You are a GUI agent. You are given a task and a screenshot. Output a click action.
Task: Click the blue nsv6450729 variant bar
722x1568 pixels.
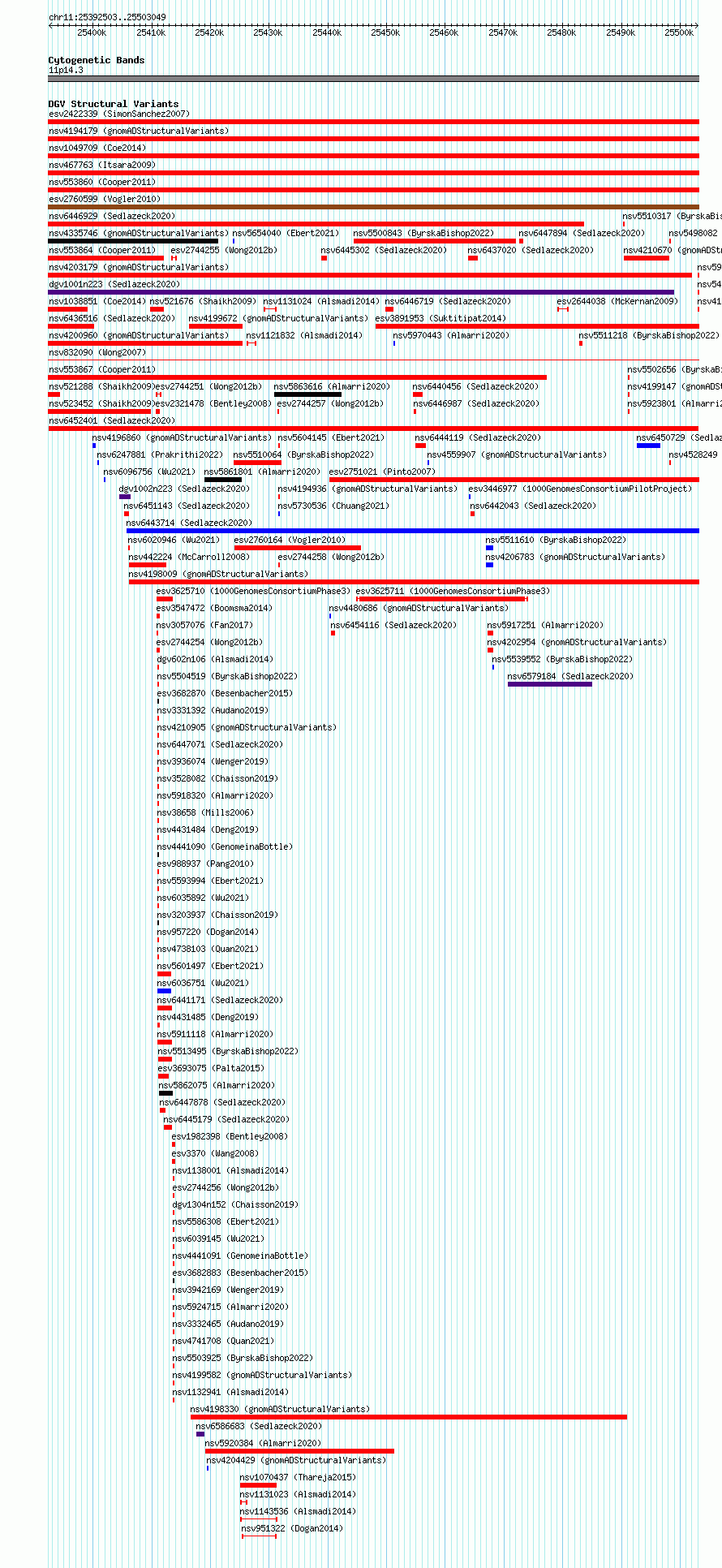[x=648, y=446]
